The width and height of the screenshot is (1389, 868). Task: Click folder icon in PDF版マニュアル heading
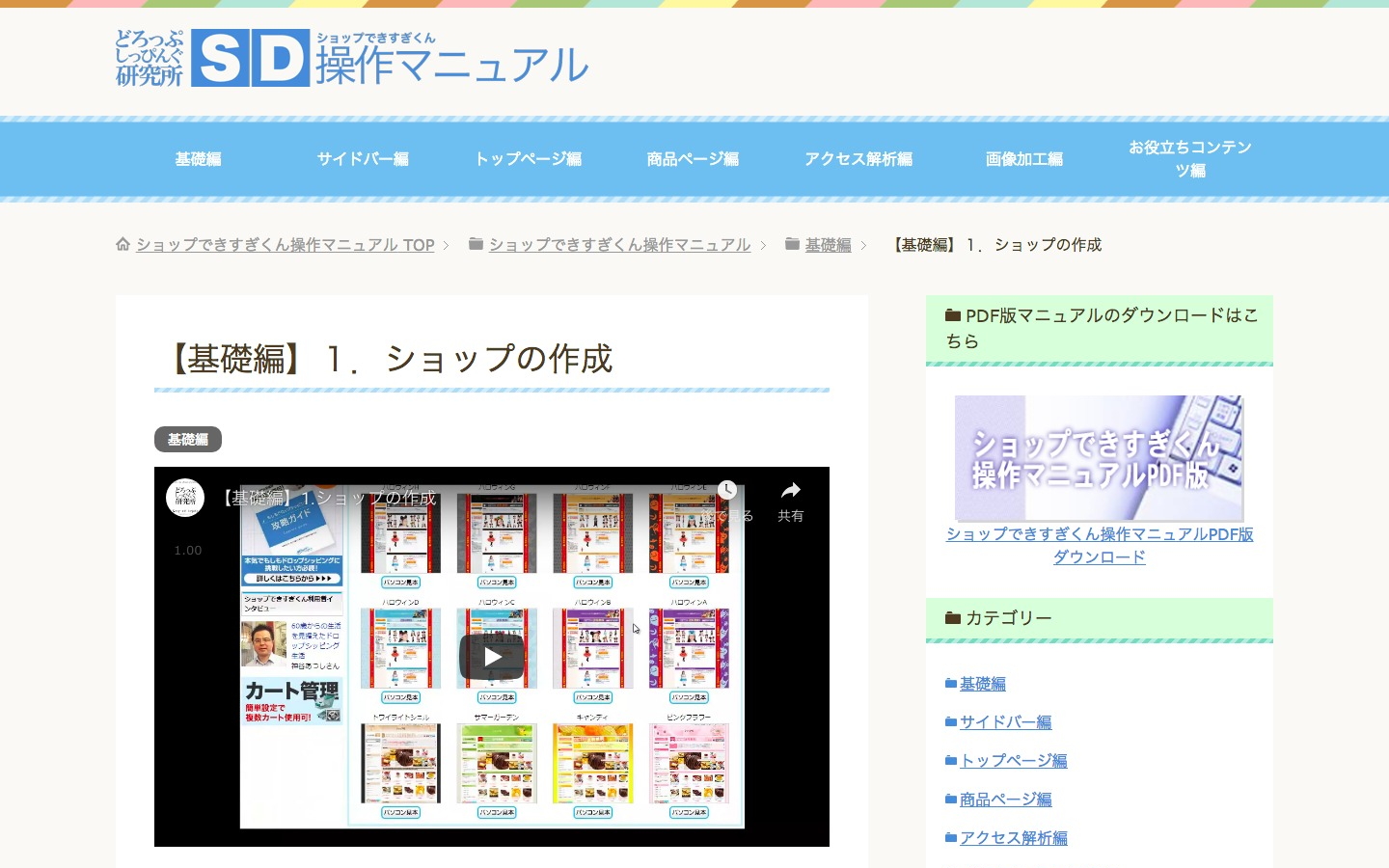click(953, 314)
